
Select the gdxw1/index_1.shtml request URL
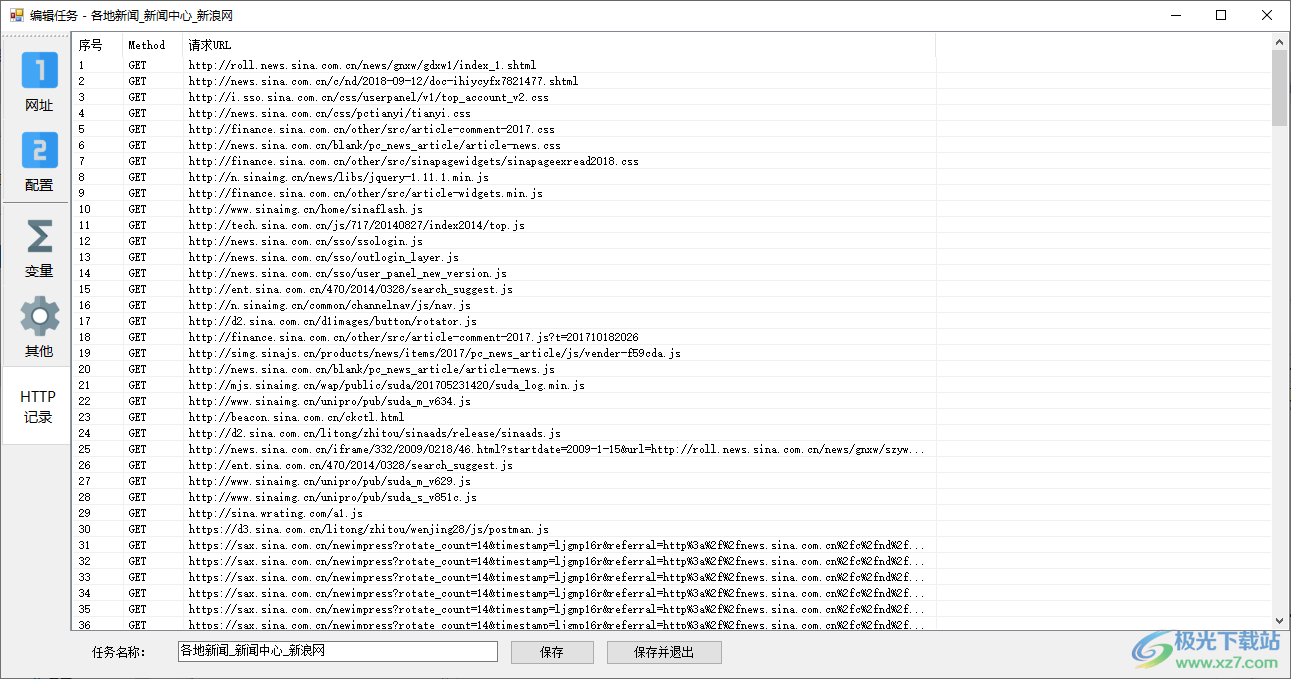pos(362,65)
